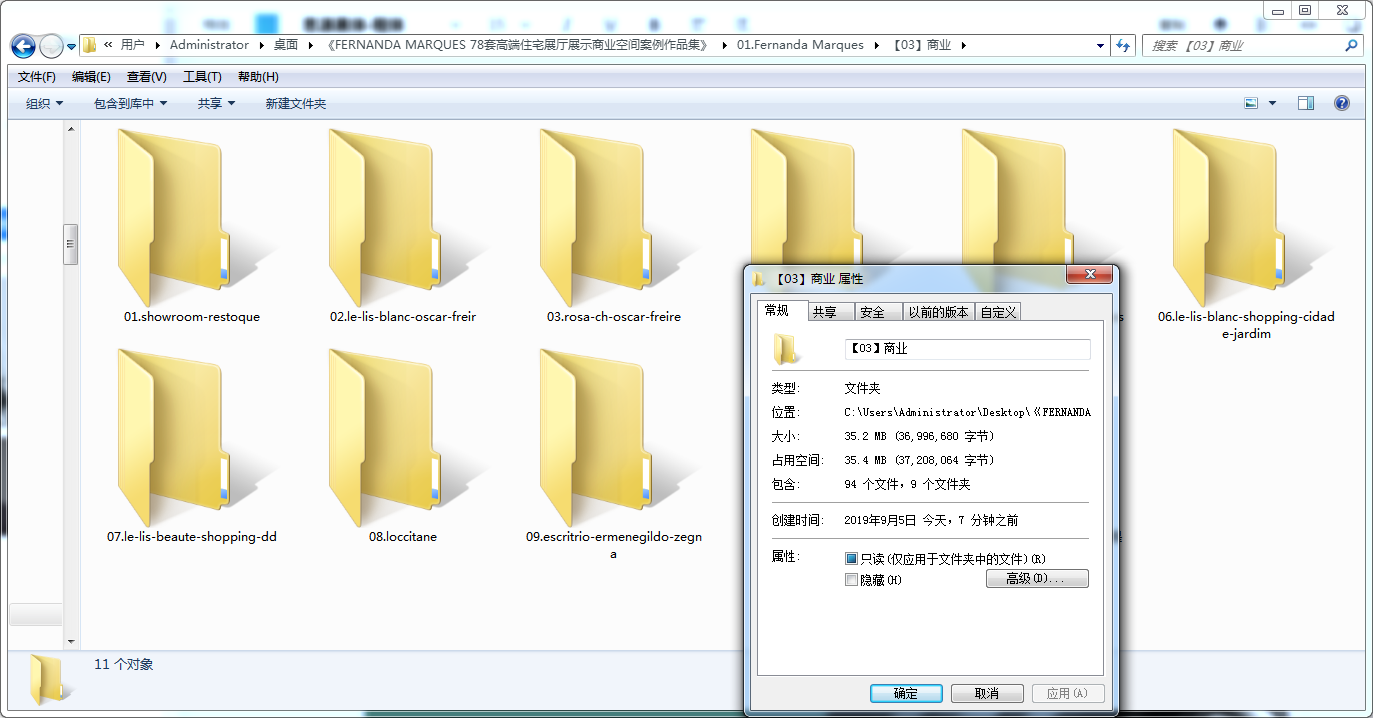Open the 包含到库中 dropdown

pyautogui.click(x=131, y=103)
